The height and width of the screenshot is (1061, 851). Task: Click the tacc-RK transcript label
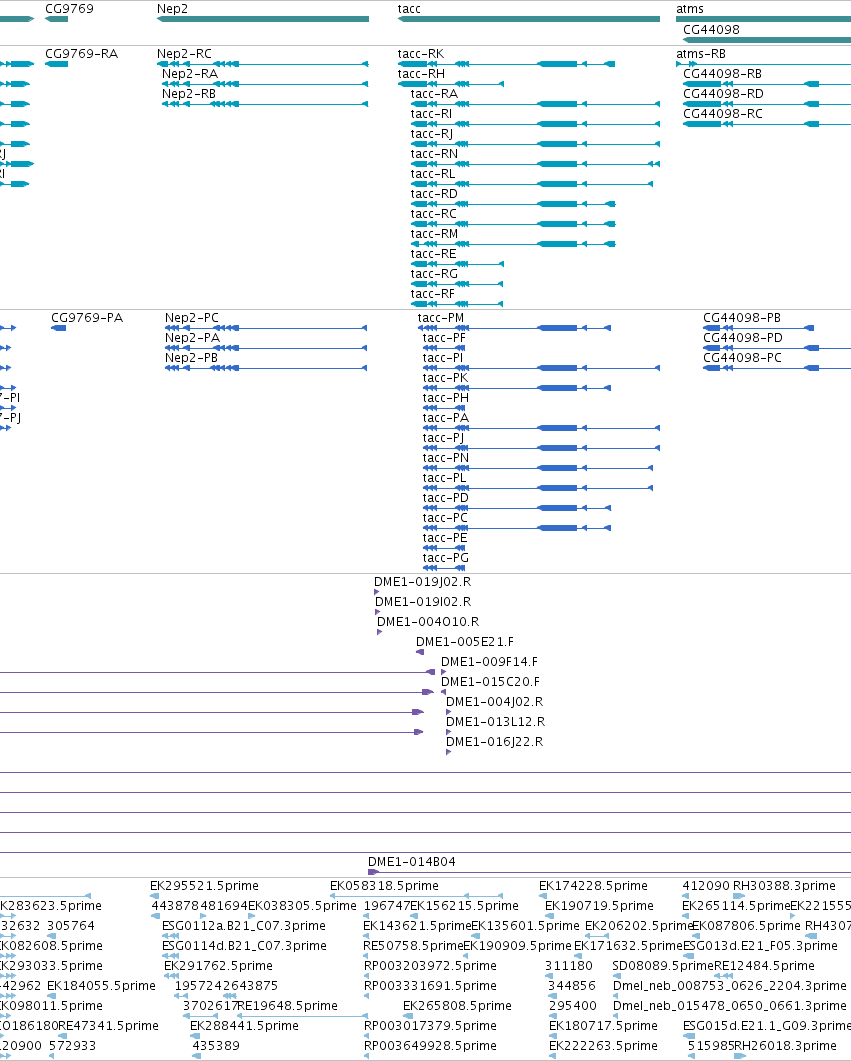tap(421, 53)
